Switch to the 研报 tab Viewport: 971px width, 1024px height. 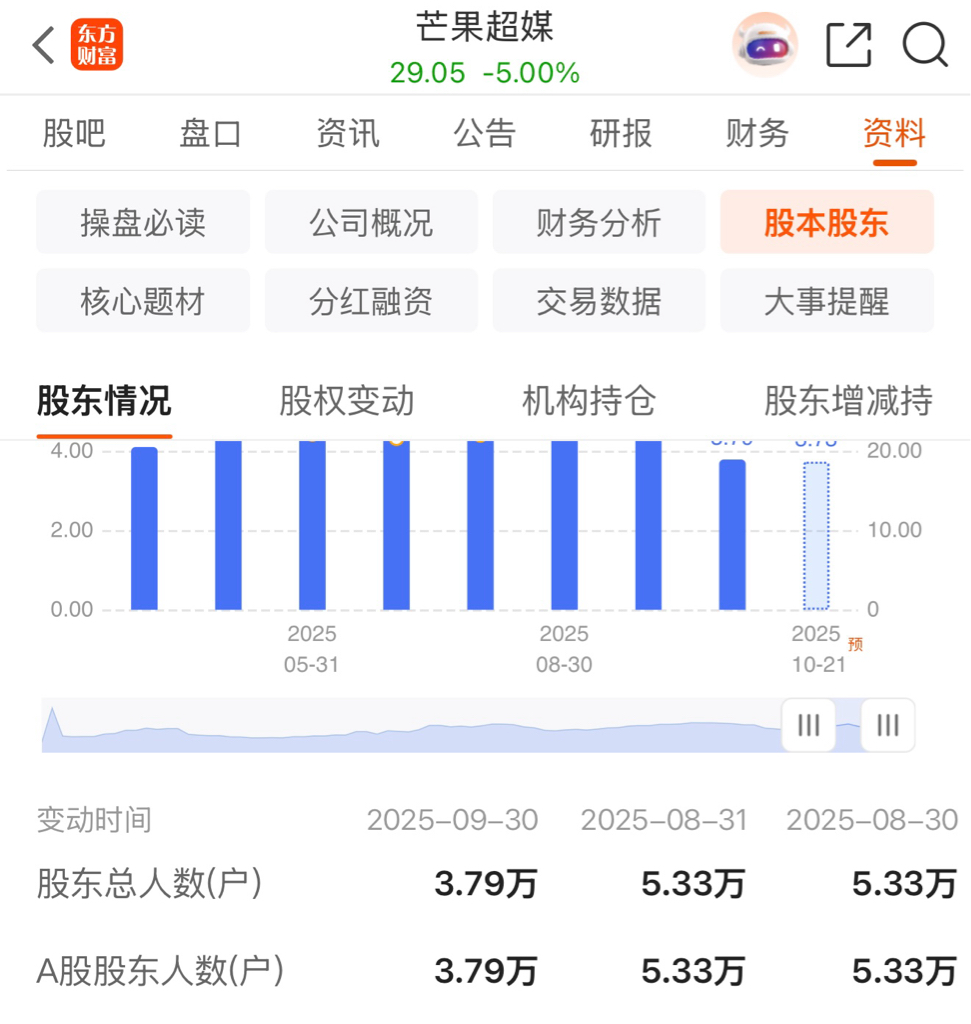tap(621, 133)
